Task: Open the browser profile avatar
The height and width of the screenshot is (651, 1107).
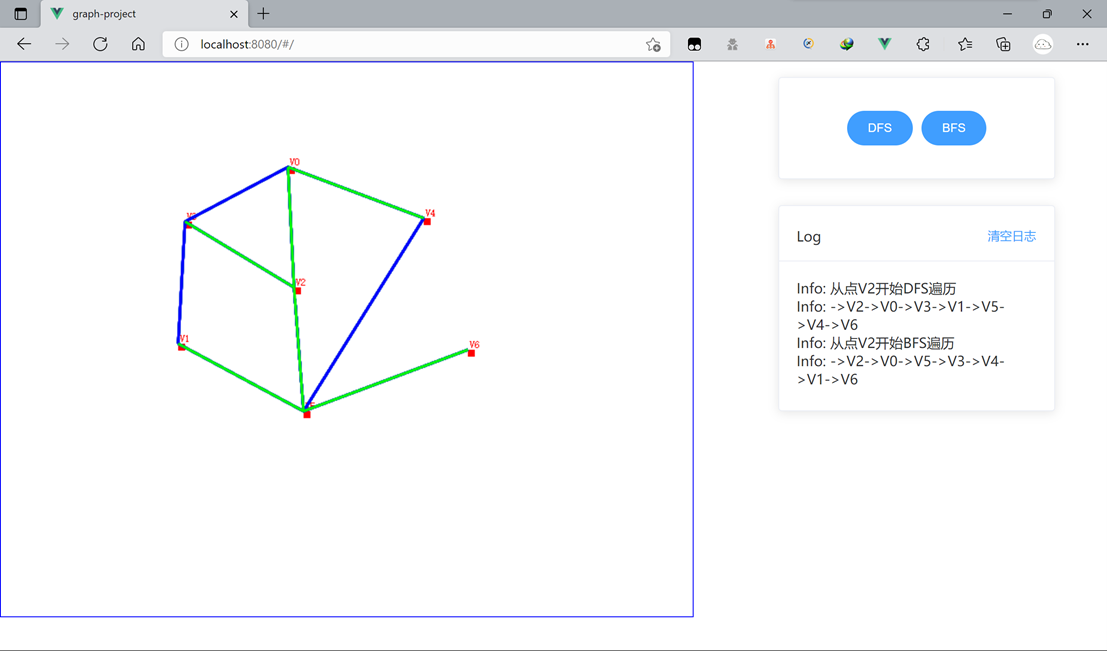Action: click(x=1043, y=44)
